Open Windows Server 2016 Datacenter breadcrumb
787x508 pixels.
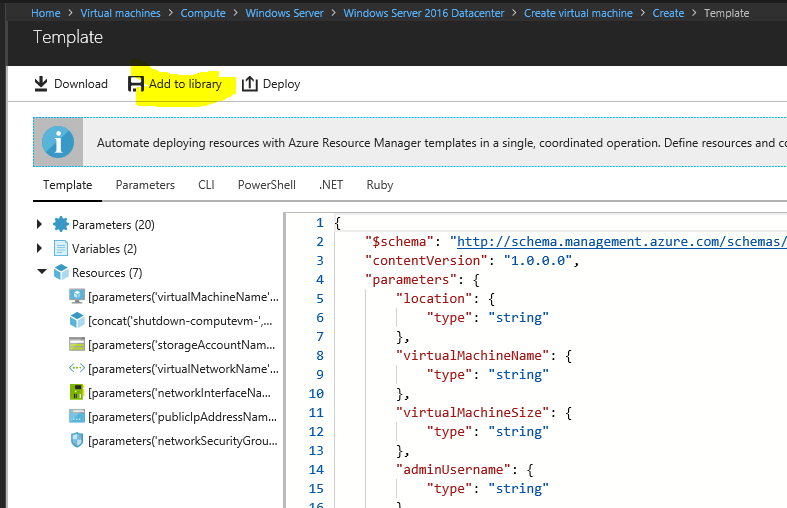tap(424, 13)
